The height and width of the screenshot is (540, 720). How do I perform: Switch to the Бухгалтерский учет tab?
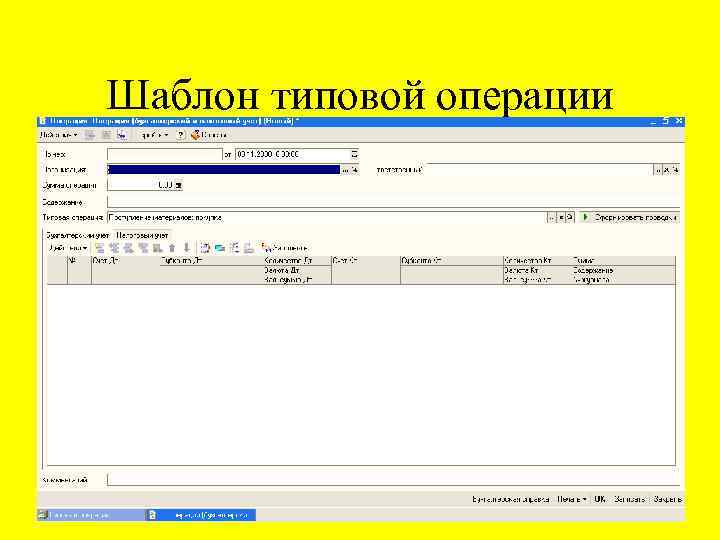(77, 235)
